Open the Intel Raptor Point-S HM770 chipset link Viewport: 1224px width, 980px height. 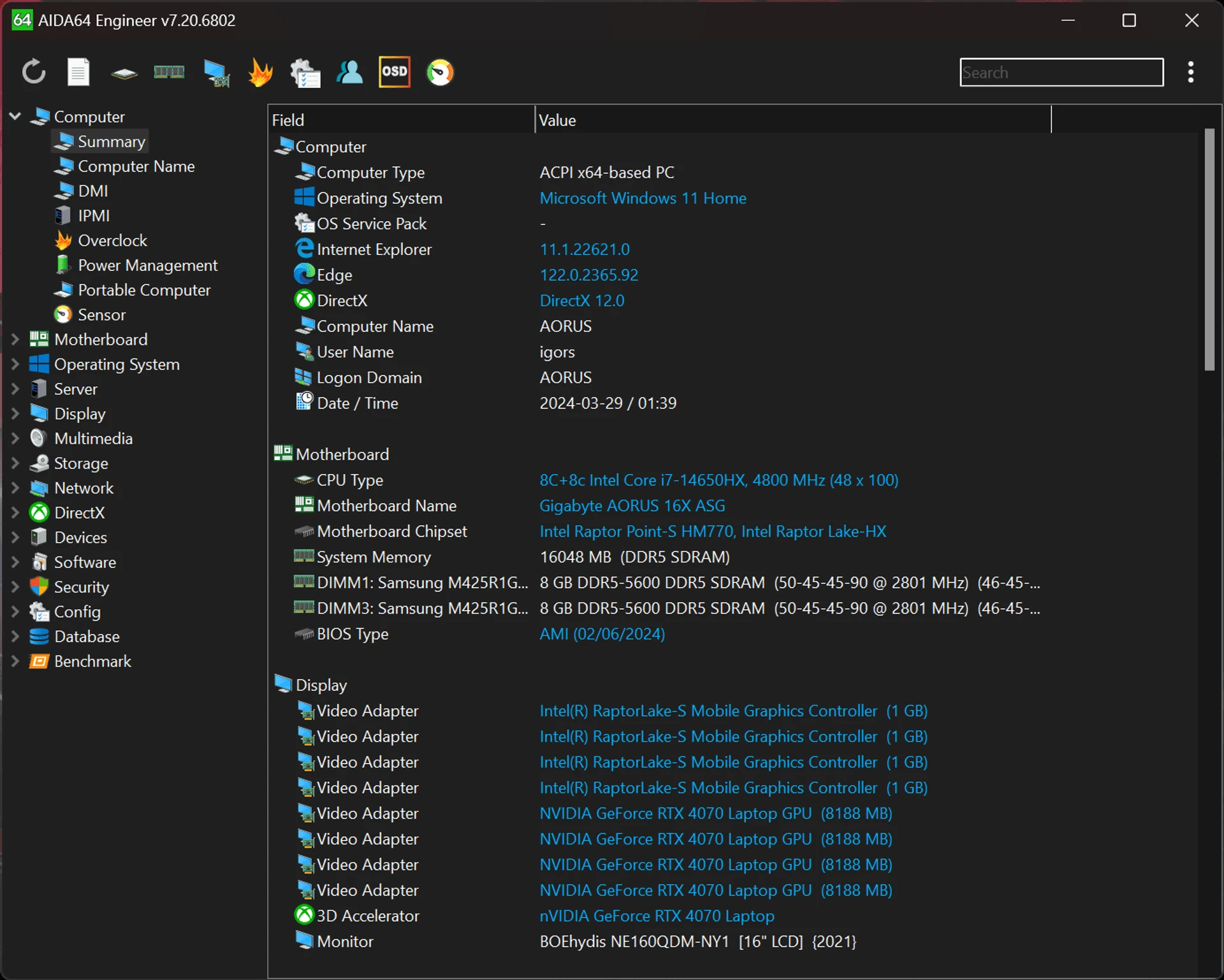(x=713, y=531)
